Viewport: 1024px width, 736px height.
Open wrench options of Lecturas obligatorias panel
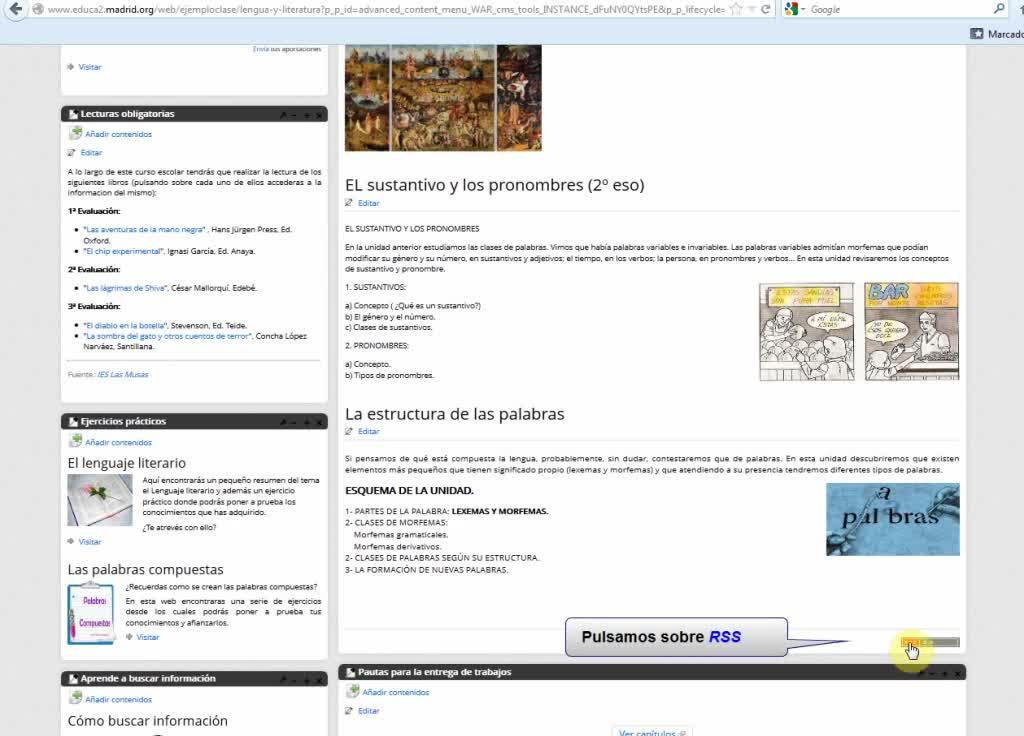pyautogui.click(x=283, y=115)
